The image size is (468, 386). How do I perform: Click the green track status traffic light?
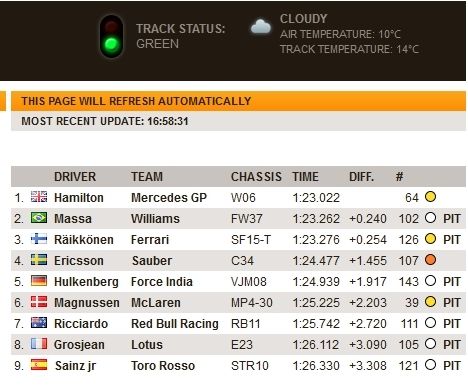click(x=111, y=36)
